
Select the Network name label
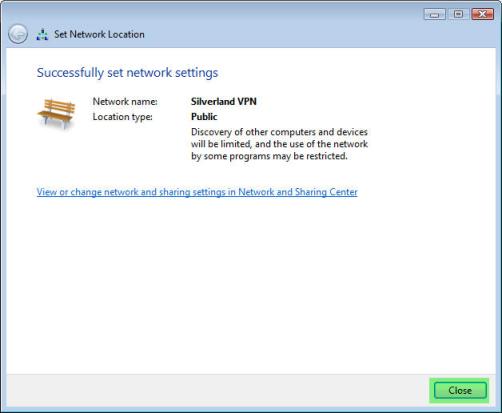pyautogui.click(x=125, y=101)
